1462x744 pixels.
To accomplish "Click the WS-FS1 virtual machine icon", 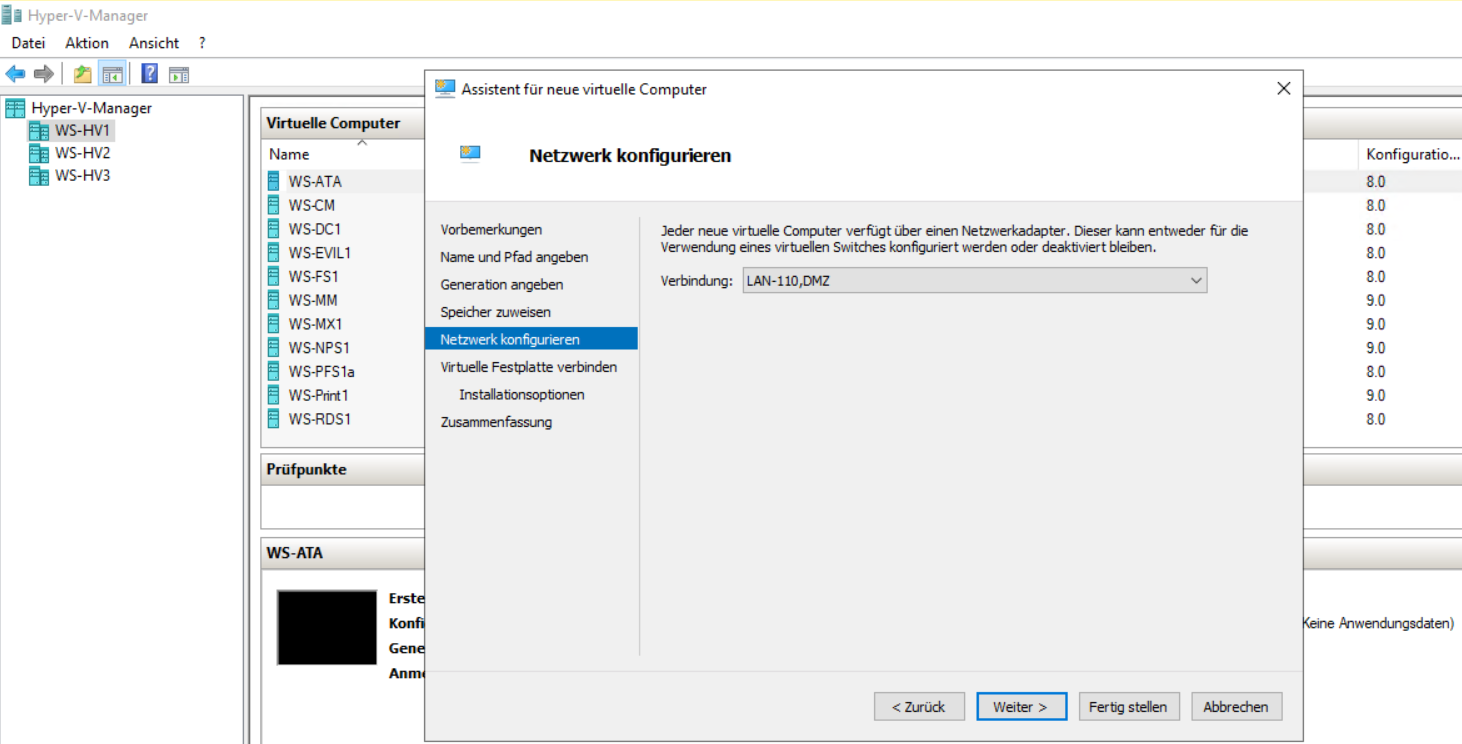I will [275, 276].
